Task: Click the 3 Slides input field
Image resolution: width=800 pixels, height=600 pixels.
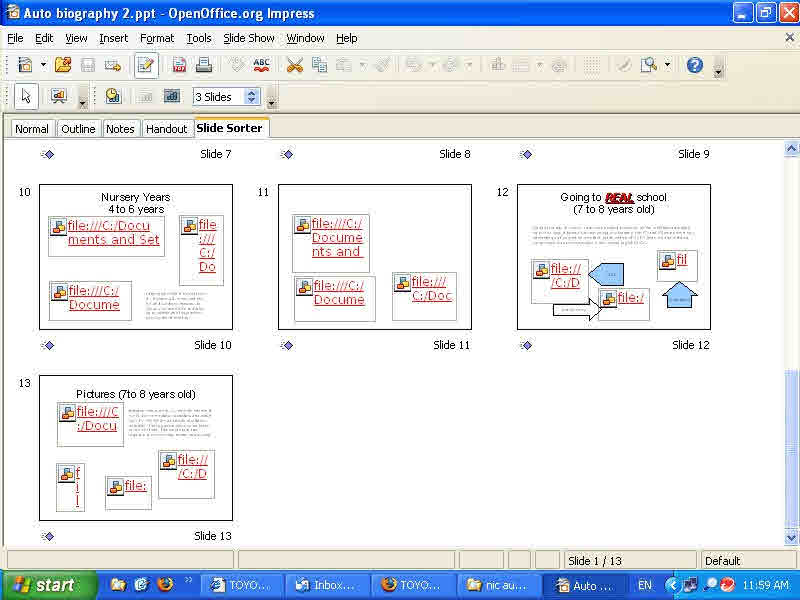Action: (x=219, y=96)
